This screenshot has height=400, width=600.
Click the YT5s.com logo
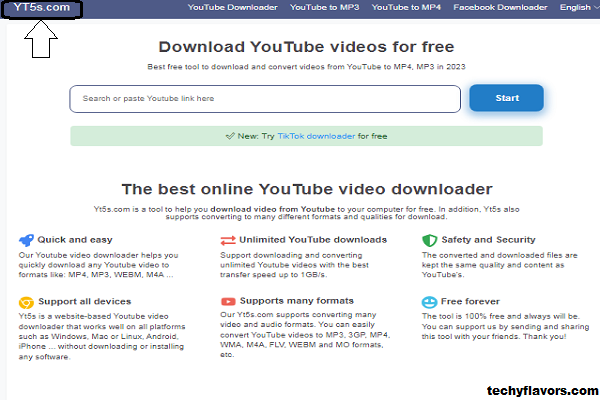click(41, 9)
